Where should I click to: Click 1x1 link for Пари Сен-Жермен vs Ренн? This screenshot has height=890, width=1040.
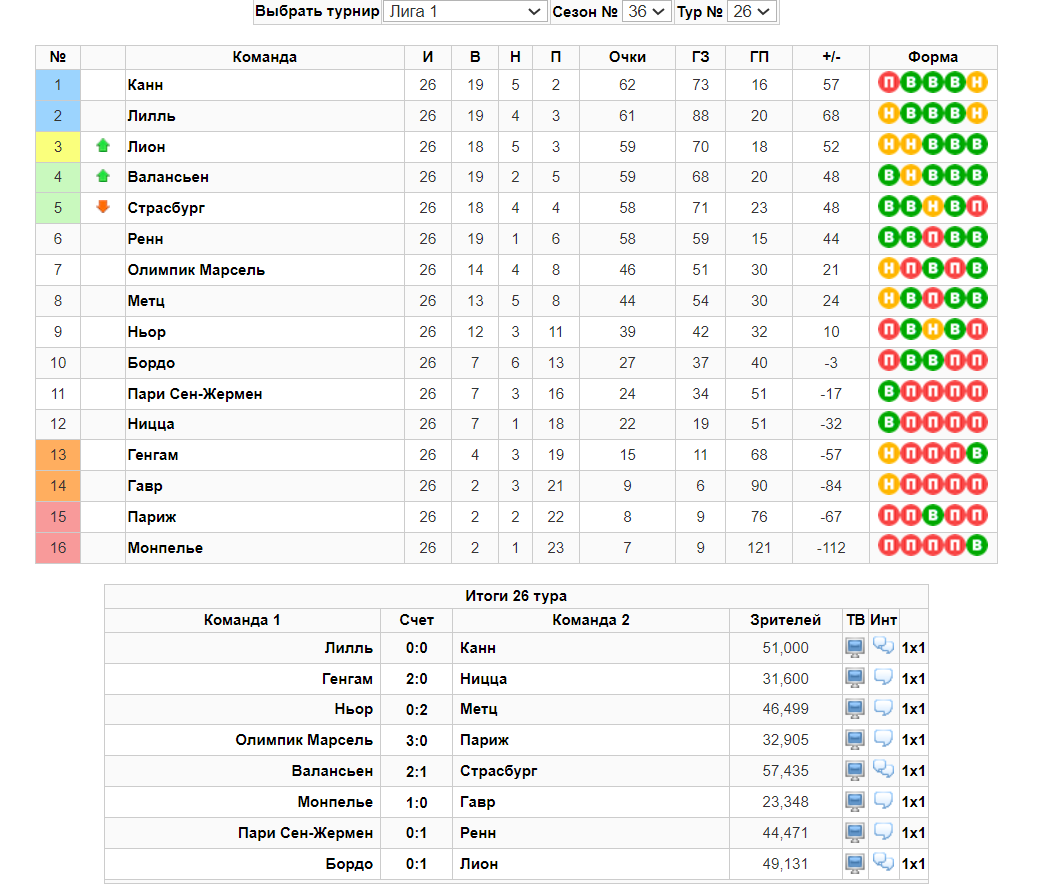913,832
